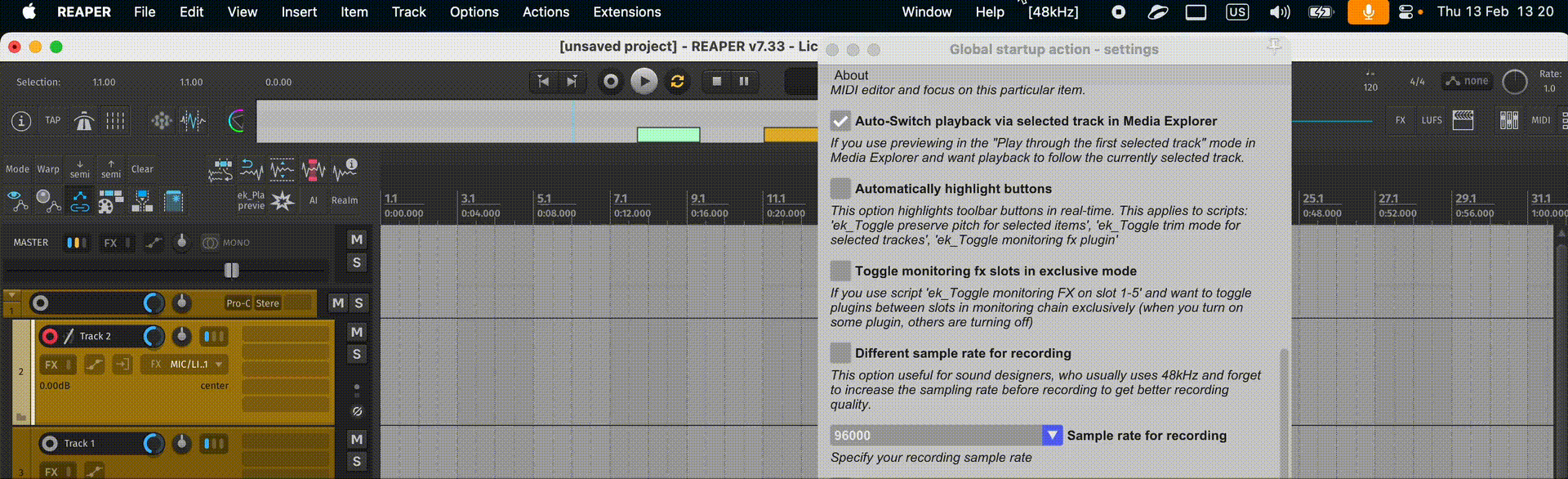Click the mixer faders icon
The width and height of the screenshot is (1568, 479).
(1508, 121)
